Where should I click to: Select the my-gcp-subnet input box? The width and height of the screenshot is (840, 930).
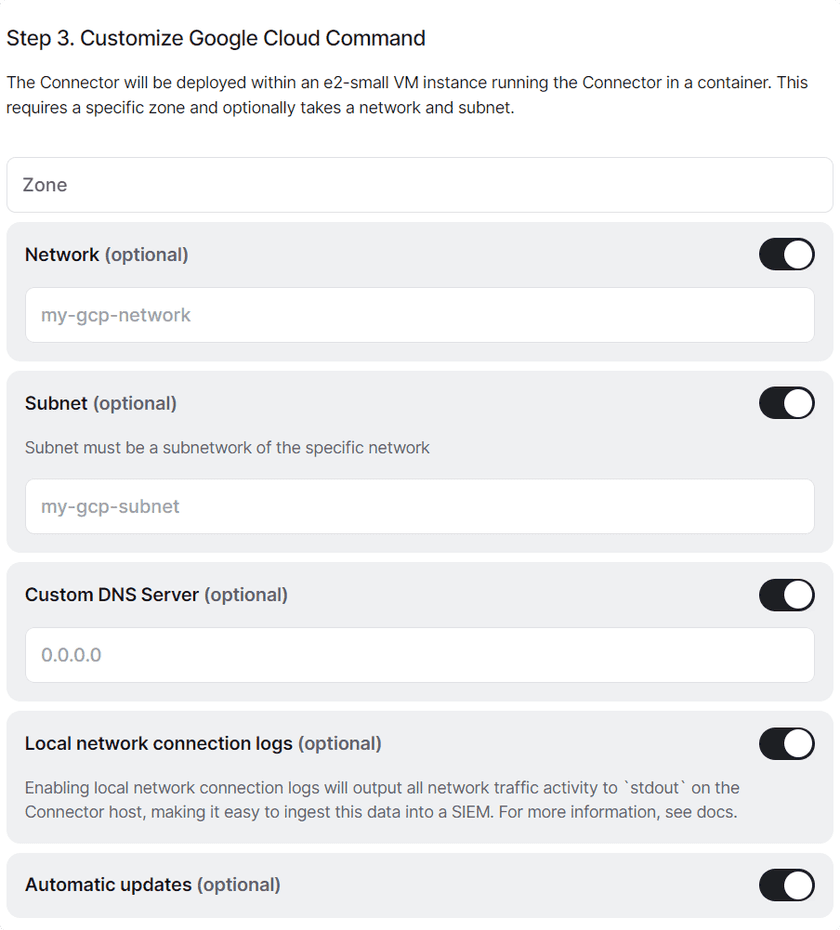coord(420,506)
